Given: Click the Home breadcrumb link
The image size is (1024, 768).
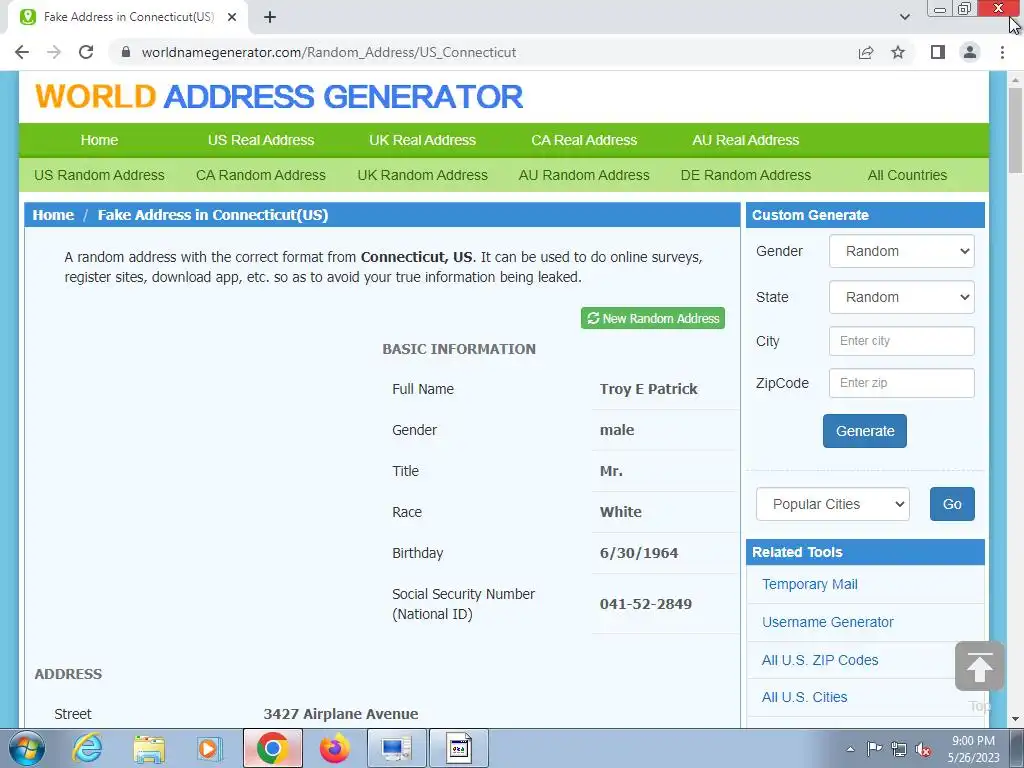Looking at the screenshot, I should [x=54, y=215].
